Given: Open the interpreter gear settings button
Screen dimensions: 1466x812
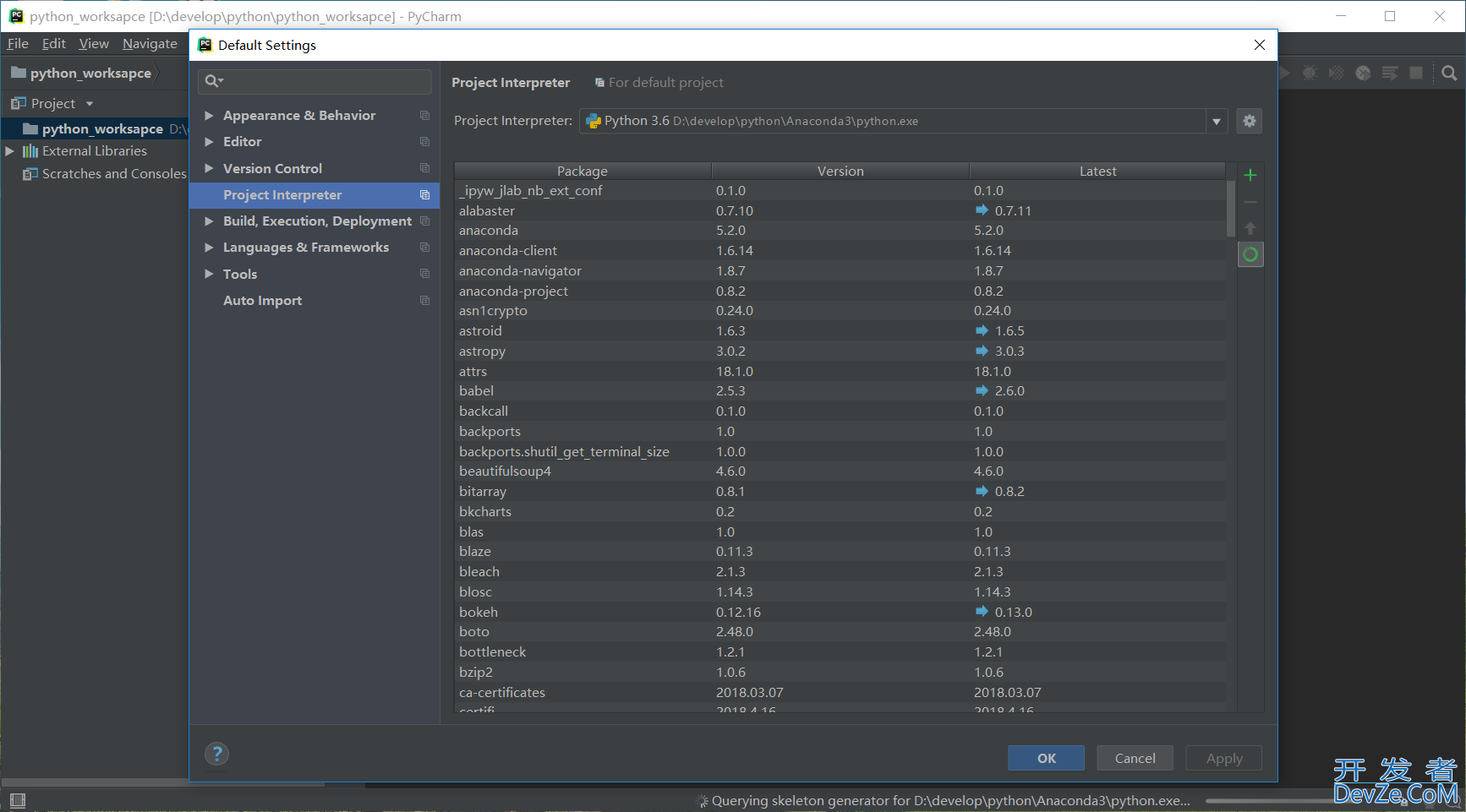Looking at the screenshot, I should pos(1249,121).
